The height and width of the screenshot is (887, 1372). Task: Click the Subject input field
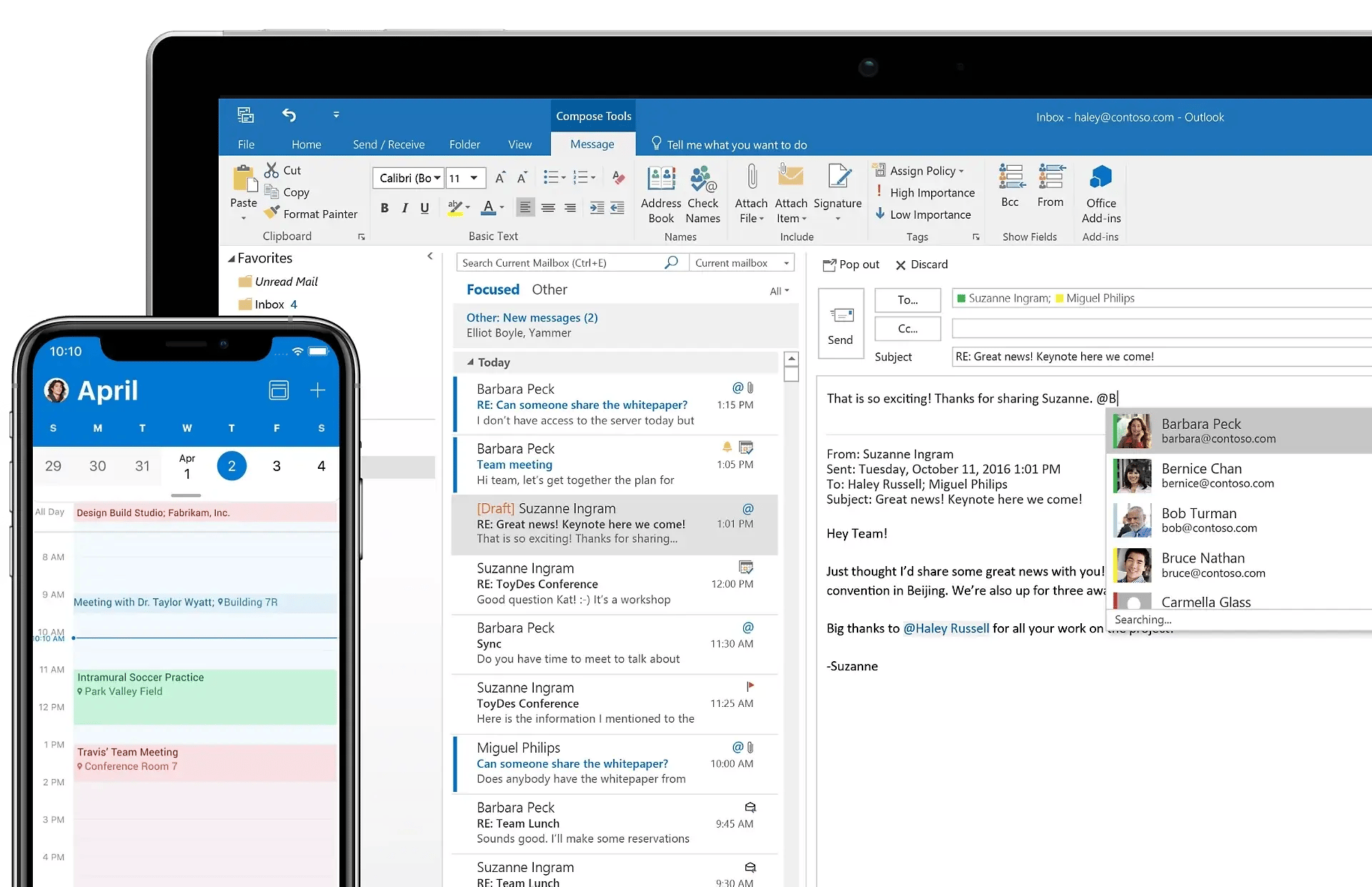click(1161, 357)
